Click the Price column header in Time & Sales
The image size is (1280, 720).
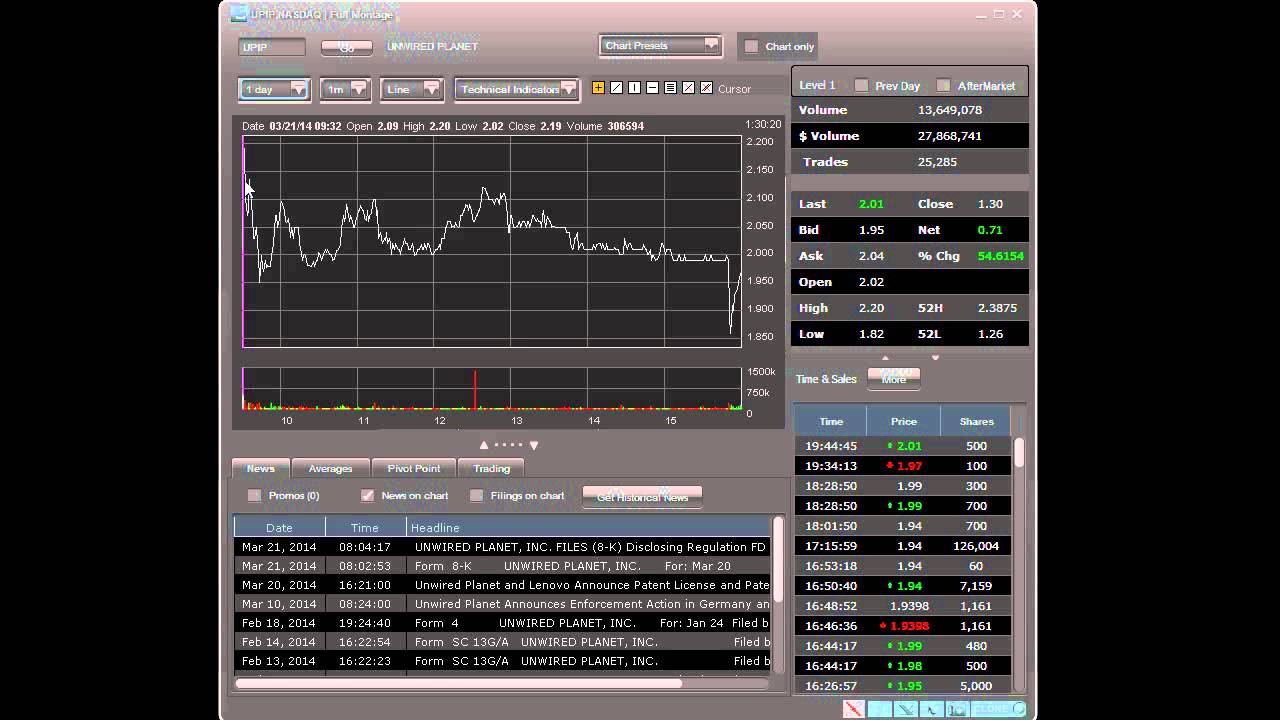904,421
